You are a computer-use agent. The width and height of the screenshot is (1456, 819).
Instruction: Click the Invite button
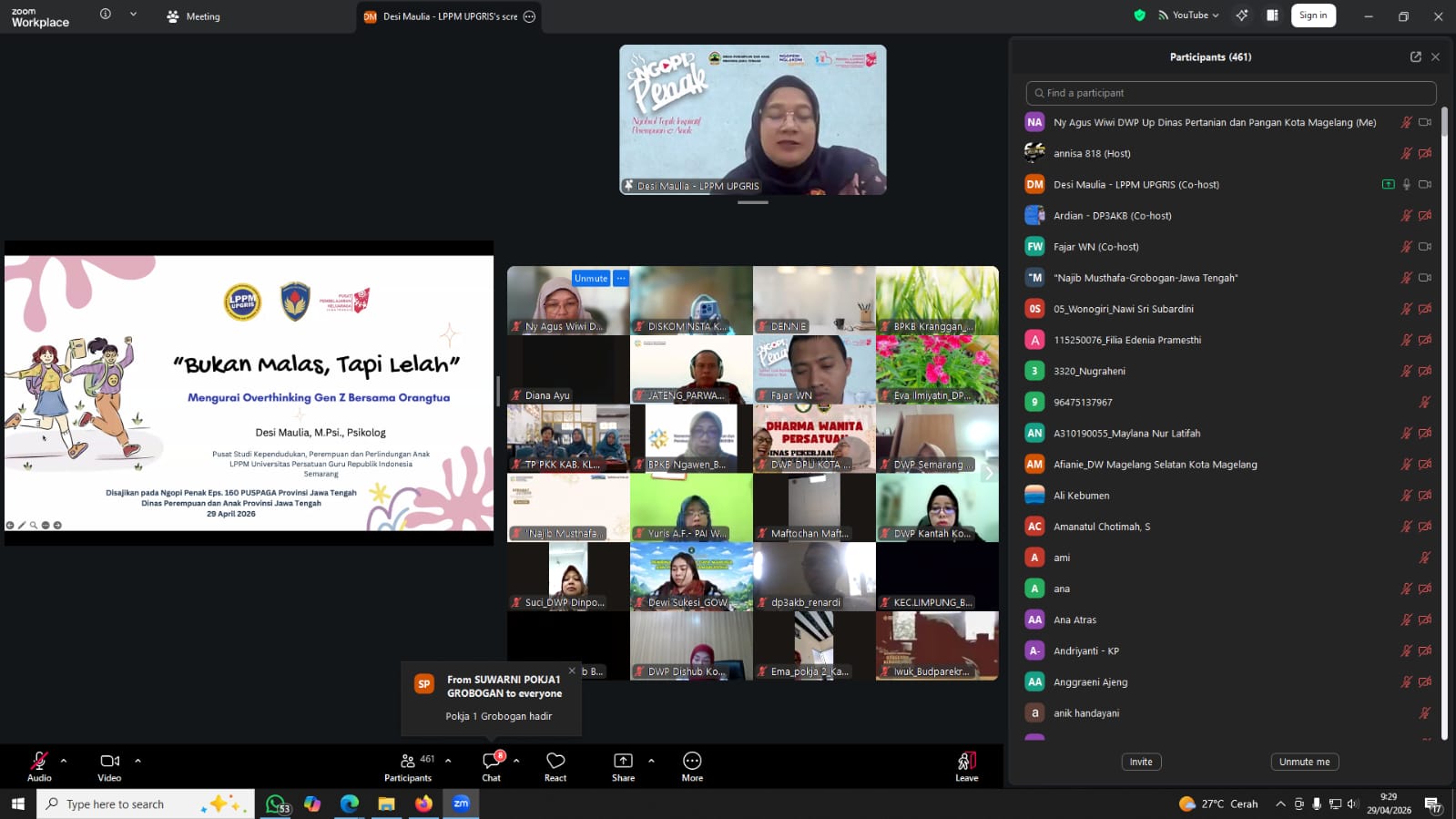(1141, 762)
